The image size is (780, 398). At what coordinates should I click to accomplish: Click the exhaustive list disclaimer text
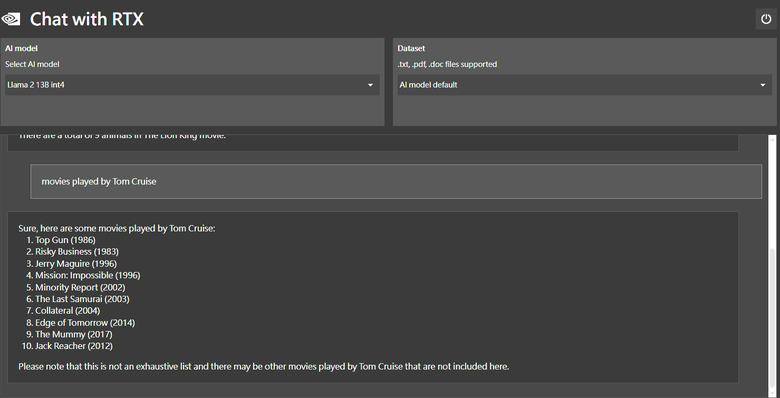(264, 367)
